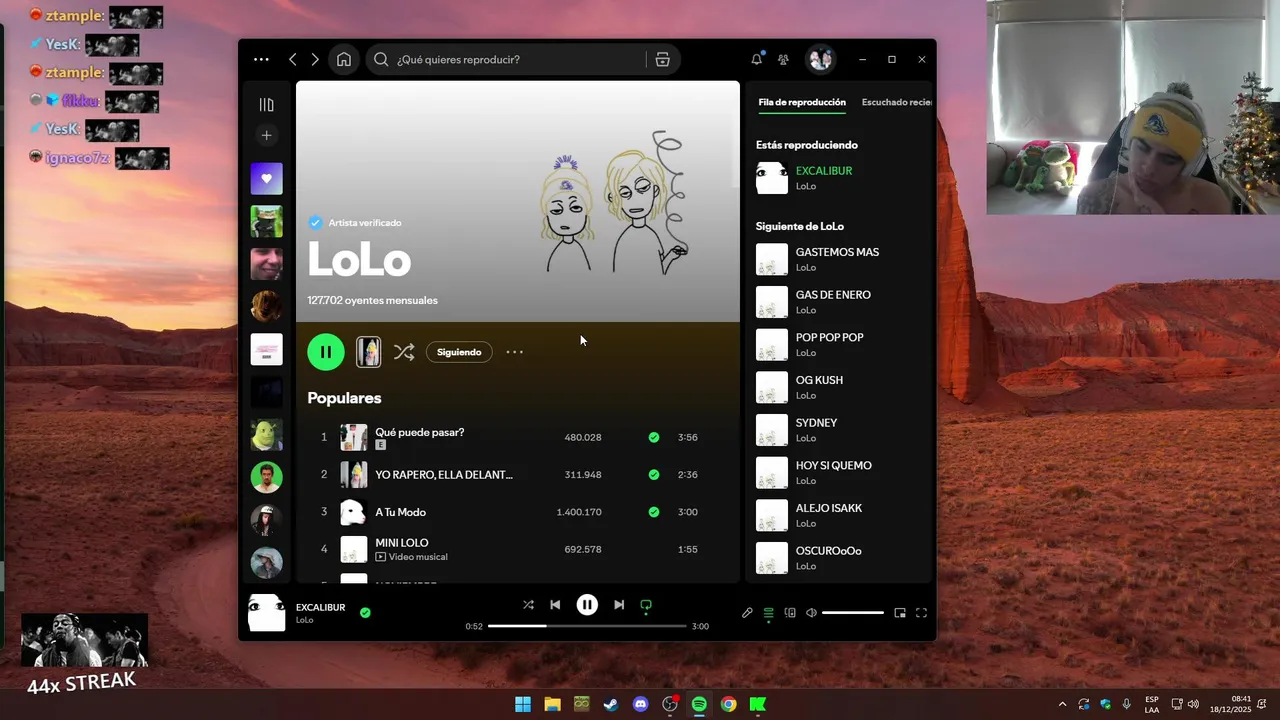Click the Siguiendo follow button
1280x720 pixels.
[x=459, y=352]
